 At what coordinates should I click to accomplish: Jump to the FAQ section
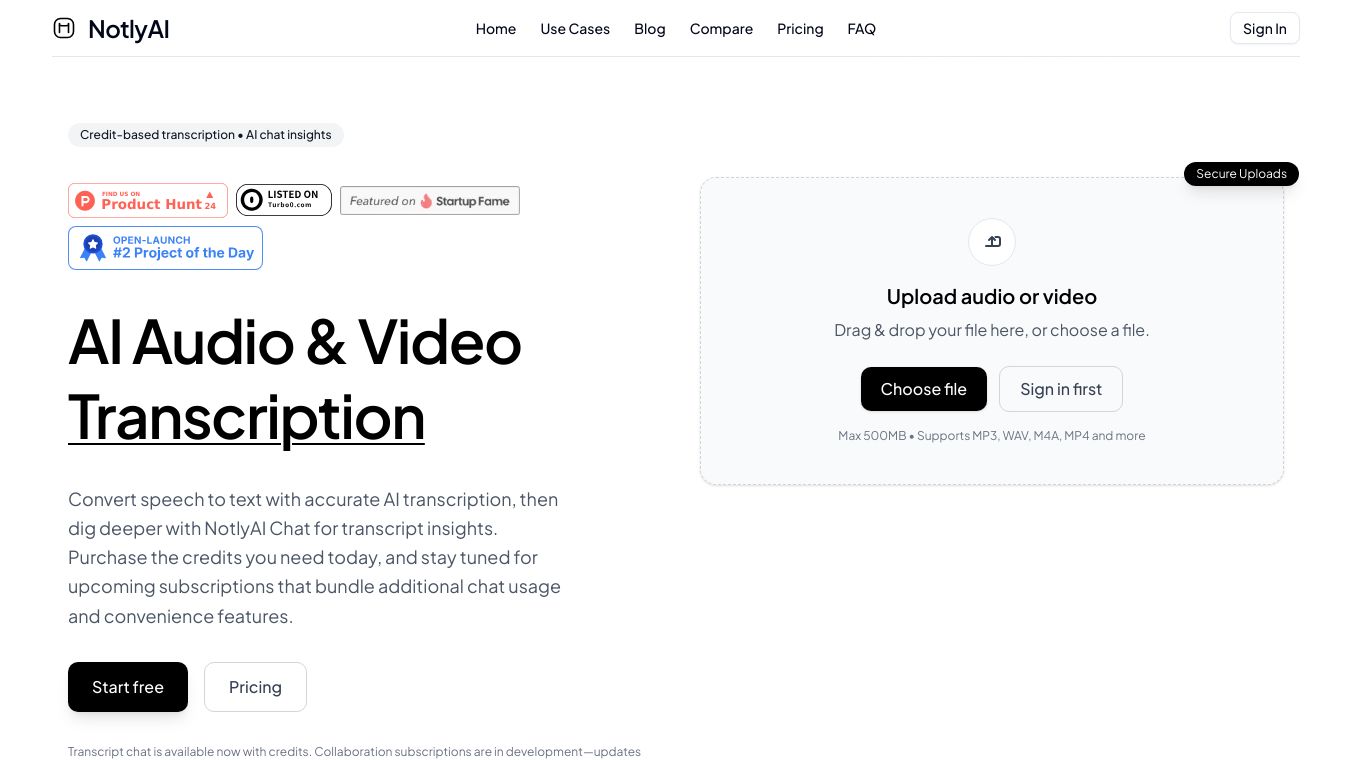(x=862, y=29)
